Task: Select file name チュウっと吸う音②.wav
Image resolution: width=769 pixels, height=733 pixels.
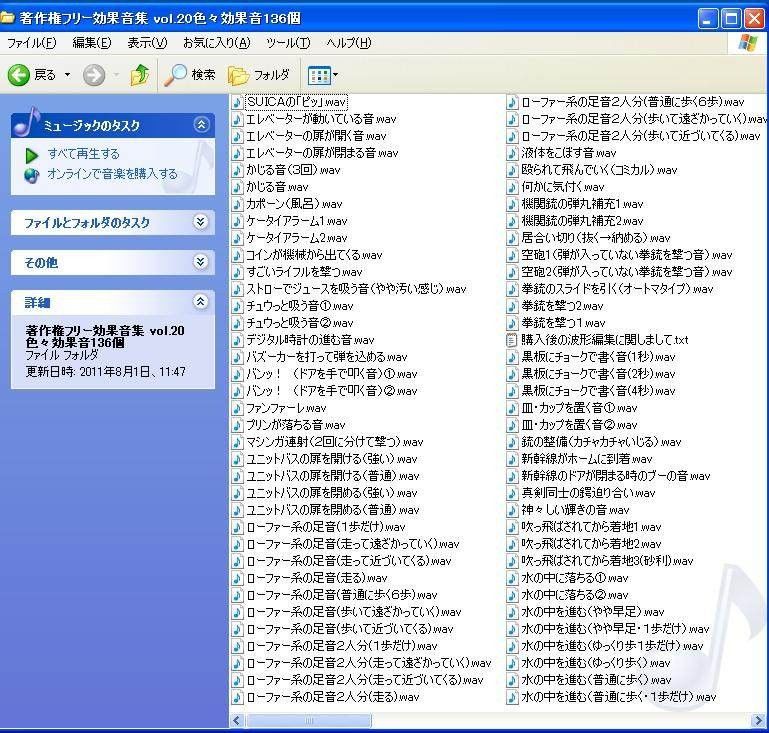Action: [300, 323]
